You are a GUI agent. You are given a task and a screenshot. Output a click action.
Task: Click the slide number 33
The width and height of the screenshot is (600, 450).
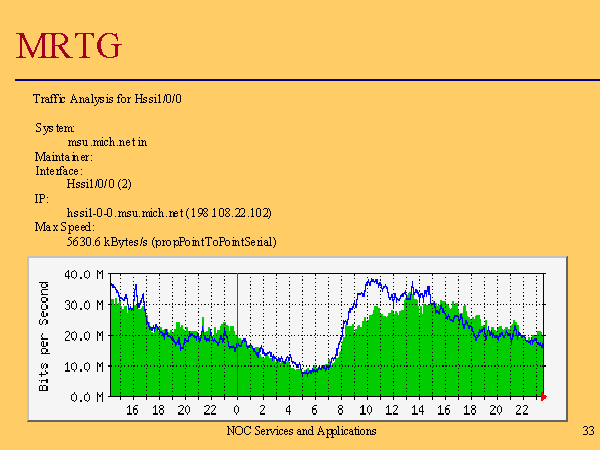click(588, 430)
